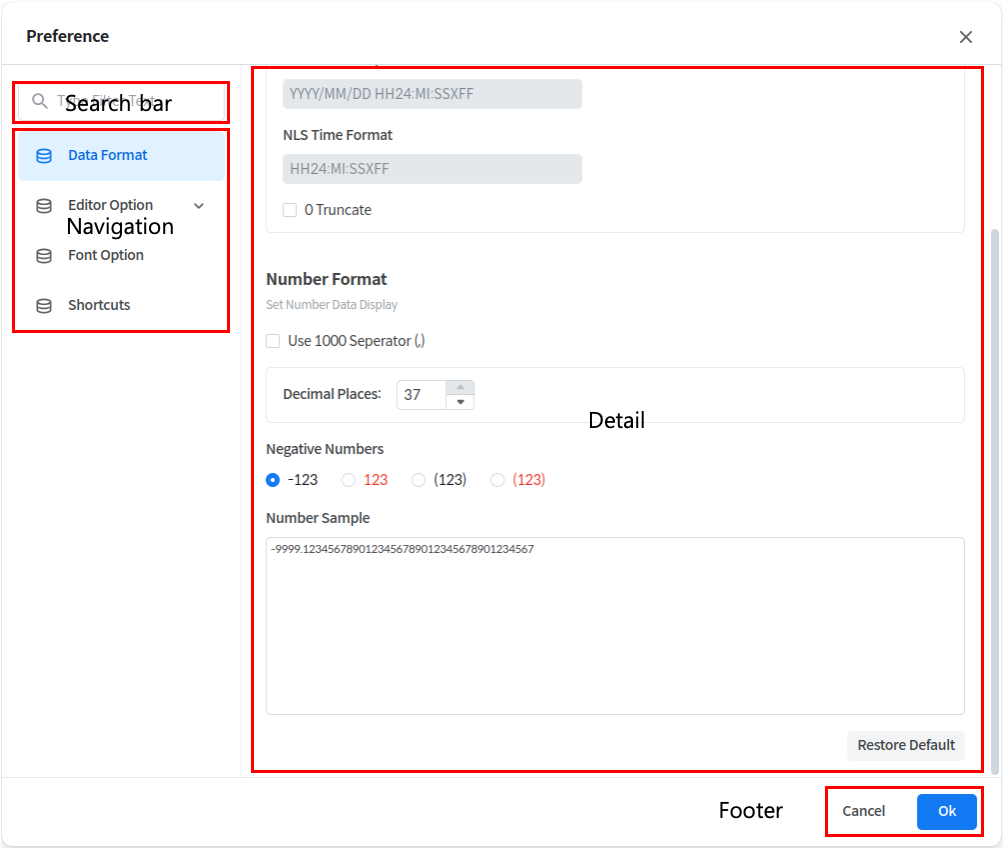Click the search magnifier icon
The image size is (1004, 848).
pos(40,101)
